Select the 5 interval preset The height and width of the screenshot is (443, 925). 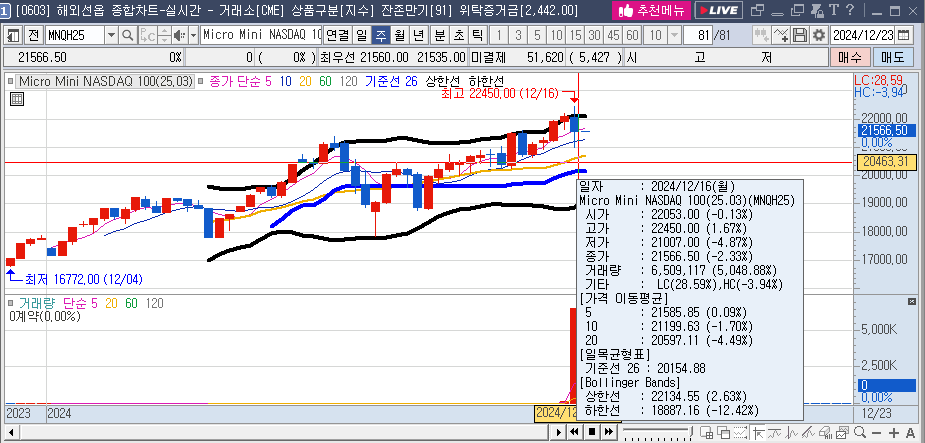click(x=537, y=35)
